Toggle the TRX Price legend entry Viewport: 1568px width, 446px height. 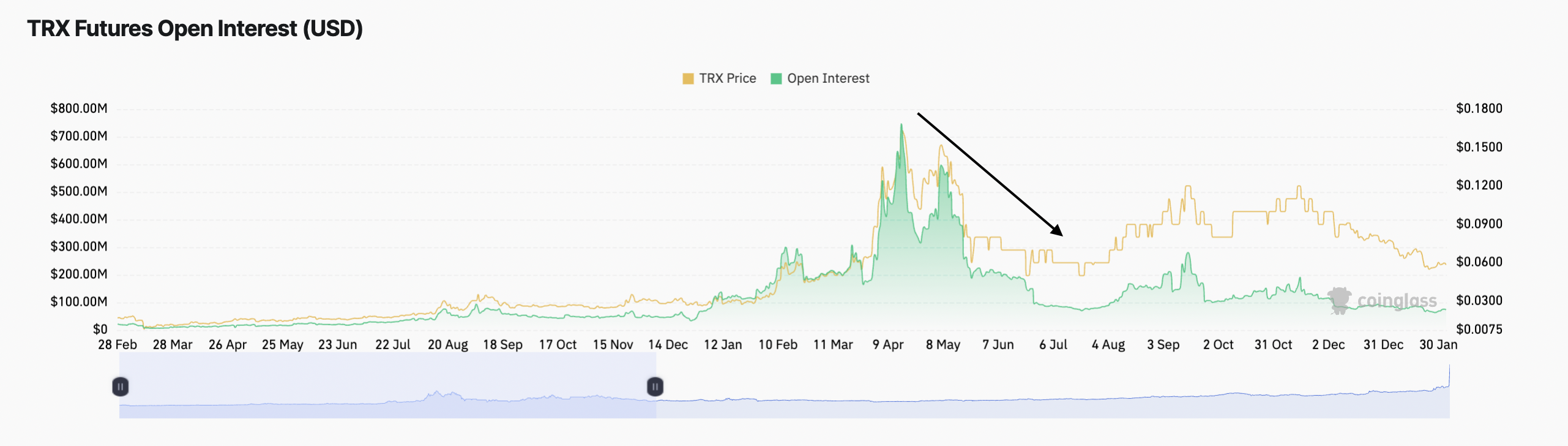click(x=720, y=78)
